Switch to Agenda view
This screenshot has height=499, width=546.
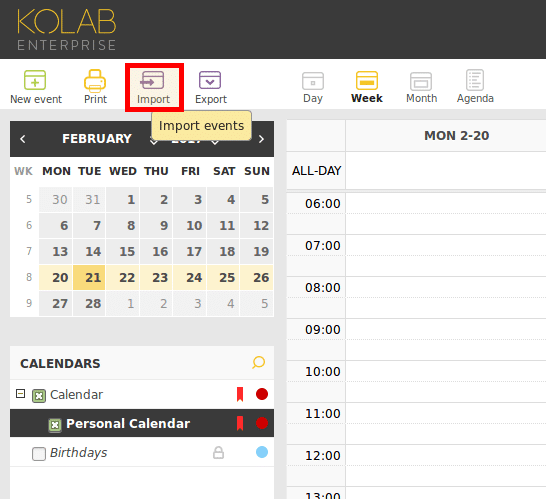coord(475,87)
